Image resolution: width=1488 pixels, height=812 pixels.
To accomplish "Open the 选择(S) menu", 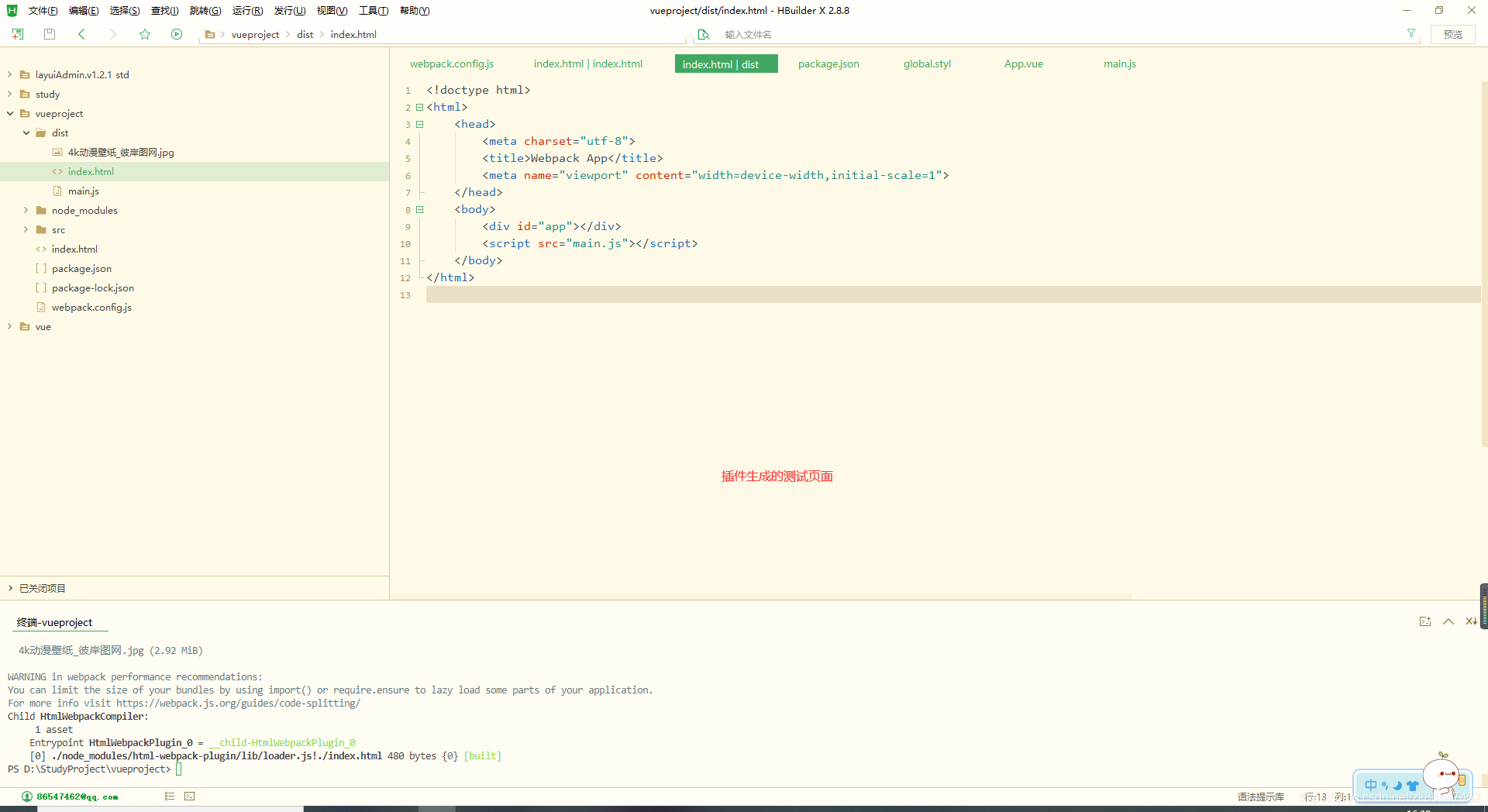I will click(125, 10).
